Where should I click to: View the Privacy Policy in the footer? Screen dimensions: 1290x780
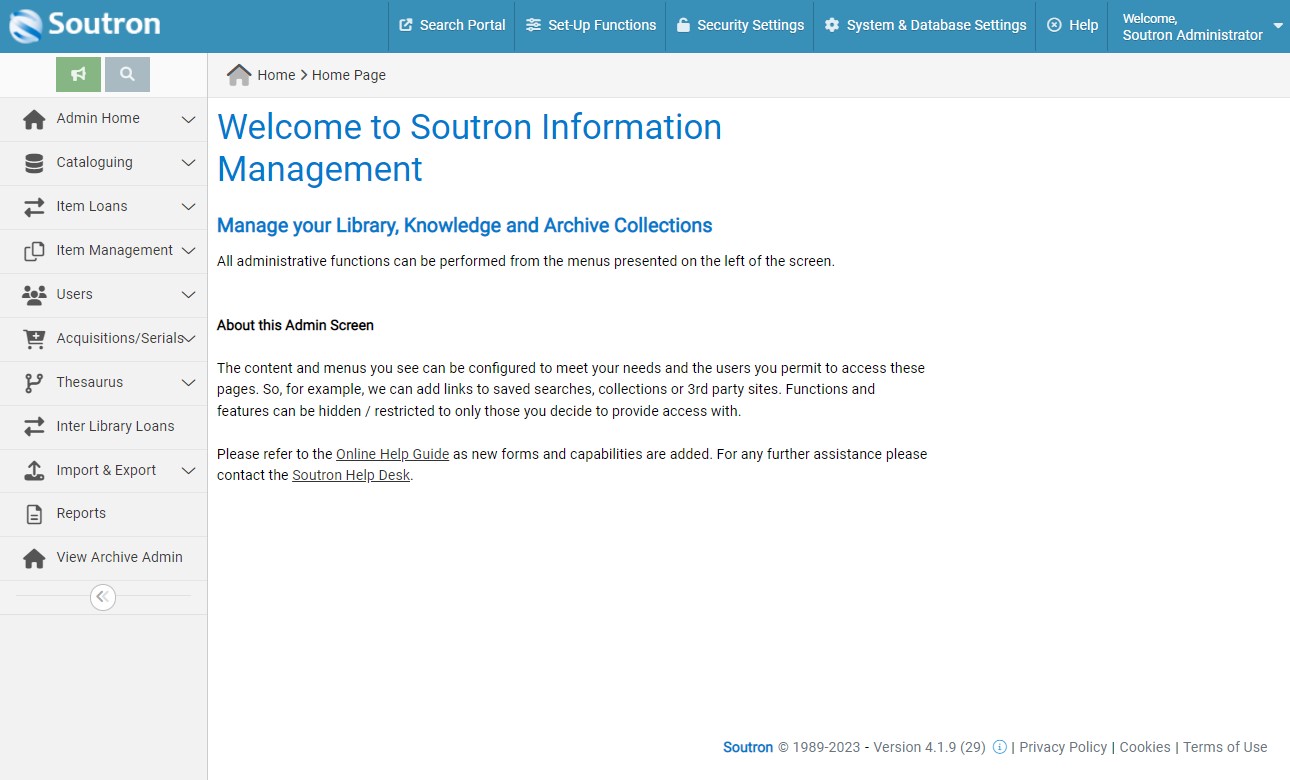point(1063,747)
